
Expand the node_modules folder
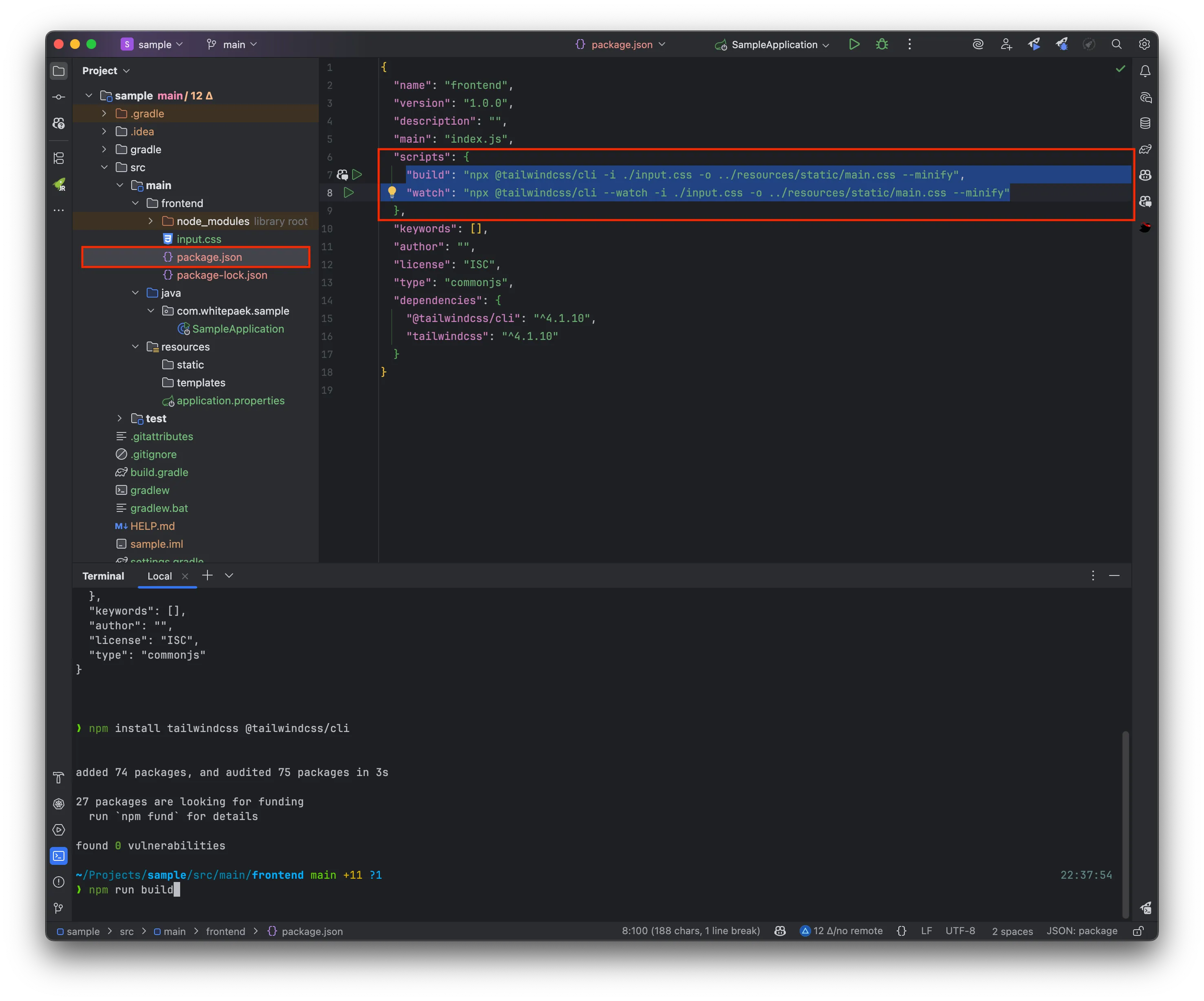coord(150,221)
